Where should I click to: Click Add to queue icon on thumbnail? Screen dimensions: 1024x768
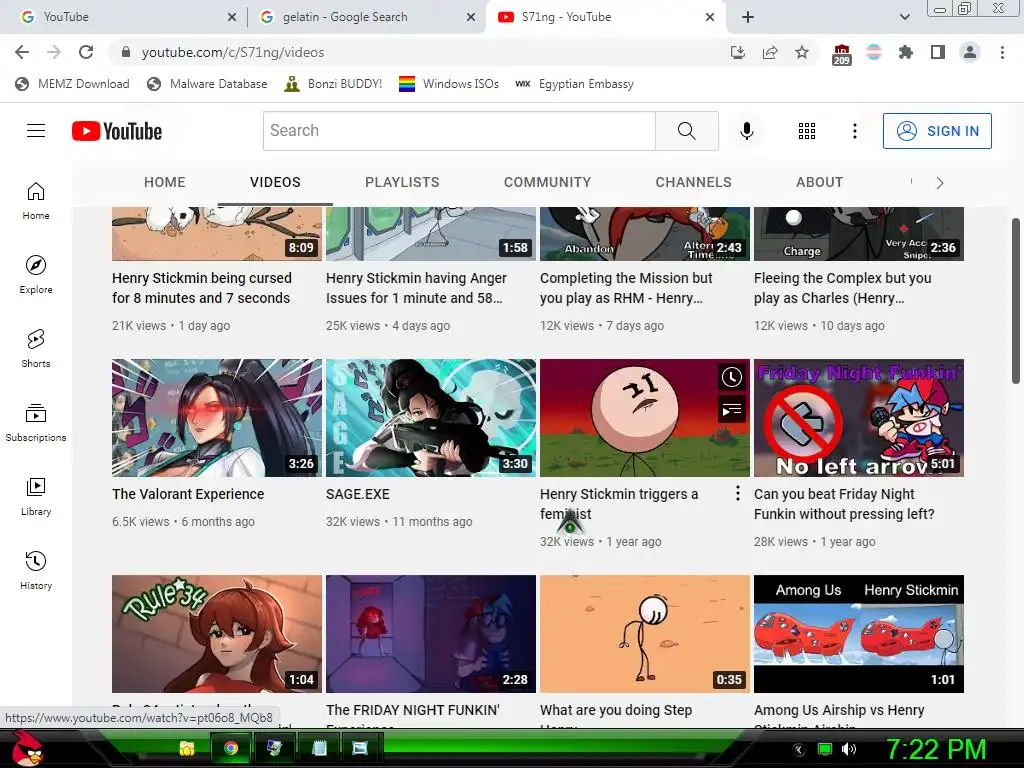coord(731,409)
